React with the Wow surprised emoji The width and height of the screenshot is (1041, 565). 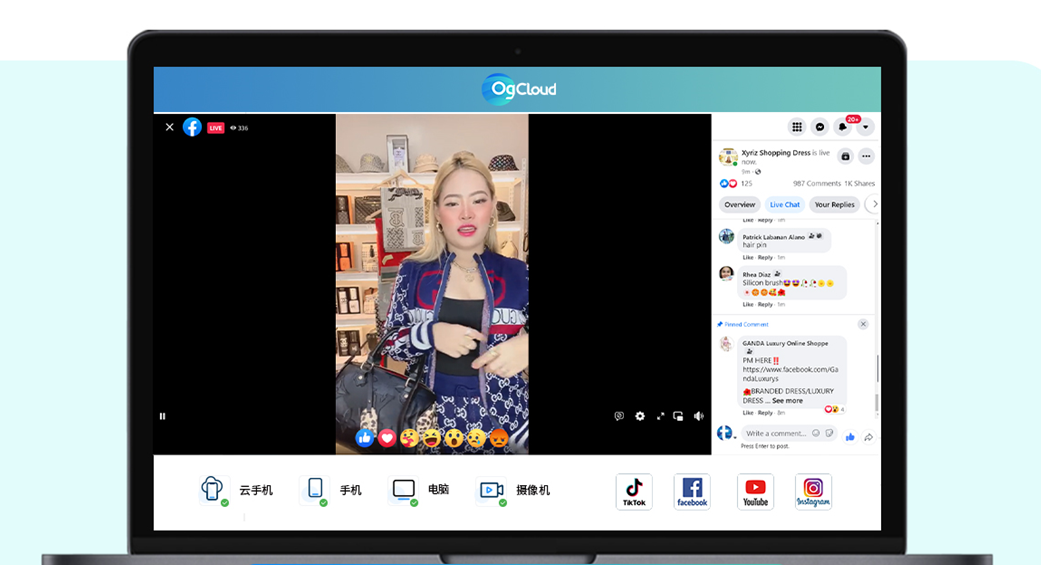(x=454, y=438)
